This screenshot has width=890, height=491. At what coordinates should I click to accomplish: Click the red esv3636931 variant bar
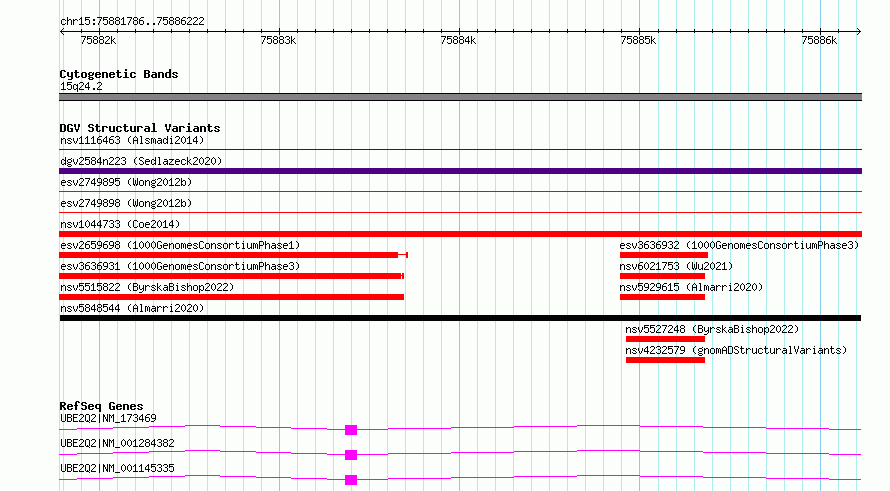point(232,276)
